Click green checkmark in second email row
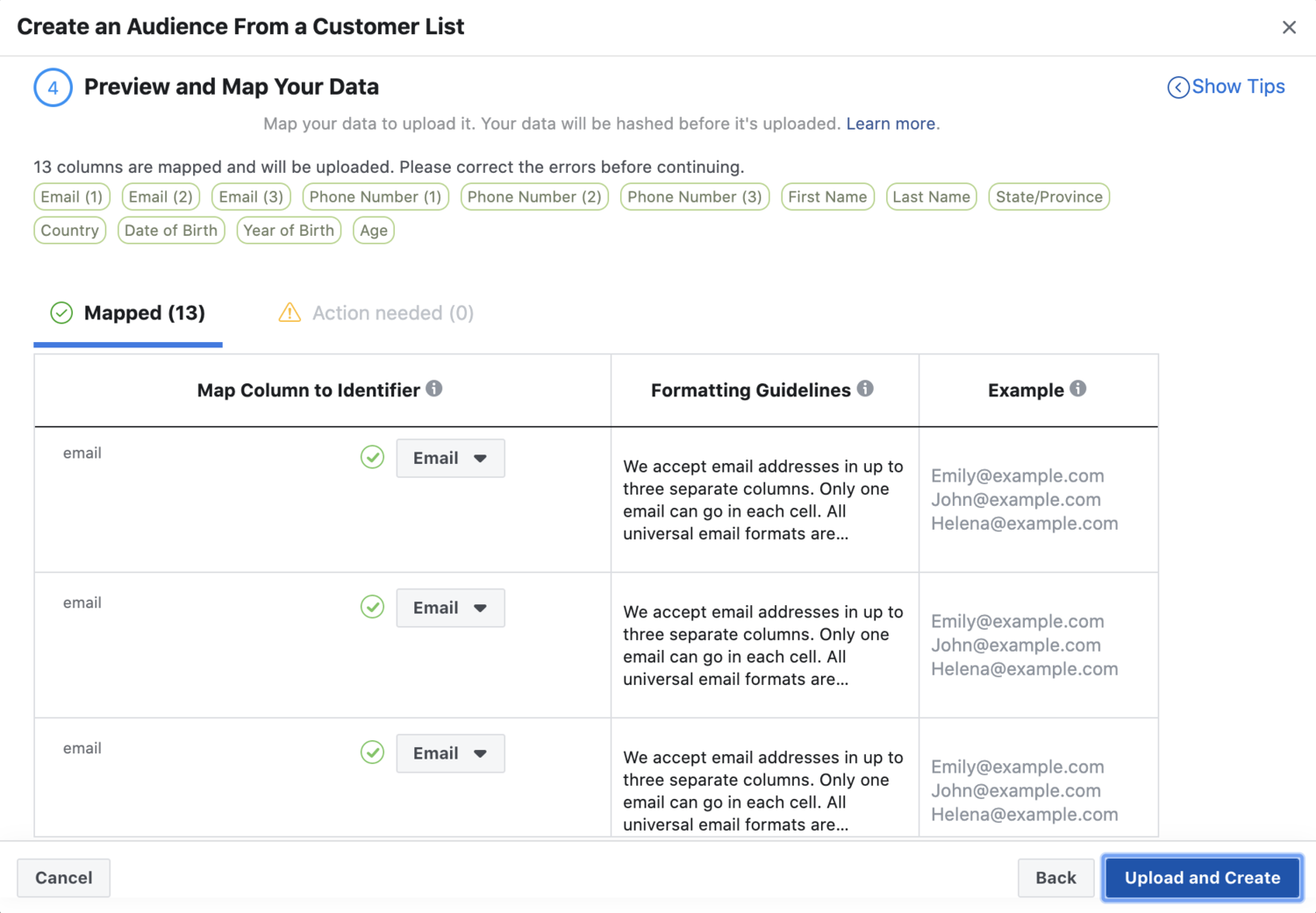Image resolution: width=1316 pixels, height=913 pixels. coord(372,607)
